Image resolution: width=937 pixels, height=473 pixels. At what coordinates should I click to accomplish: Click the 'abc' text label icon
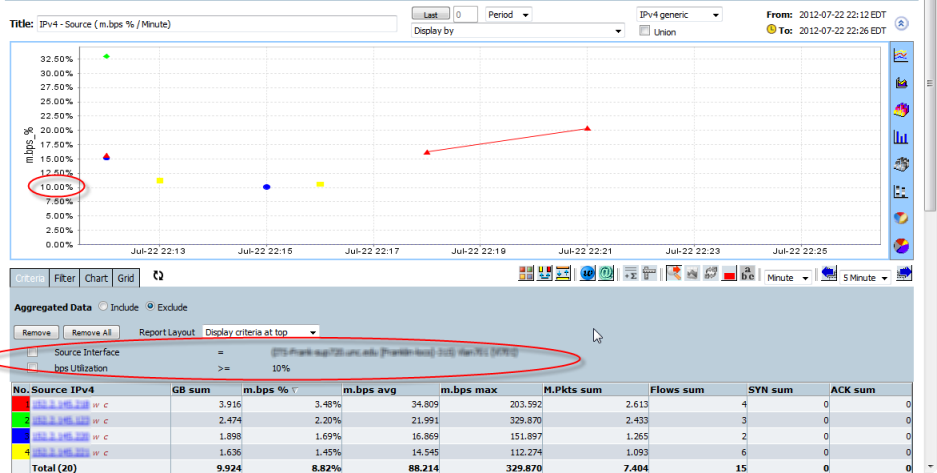pyautogui.click(x=748, y=274)
